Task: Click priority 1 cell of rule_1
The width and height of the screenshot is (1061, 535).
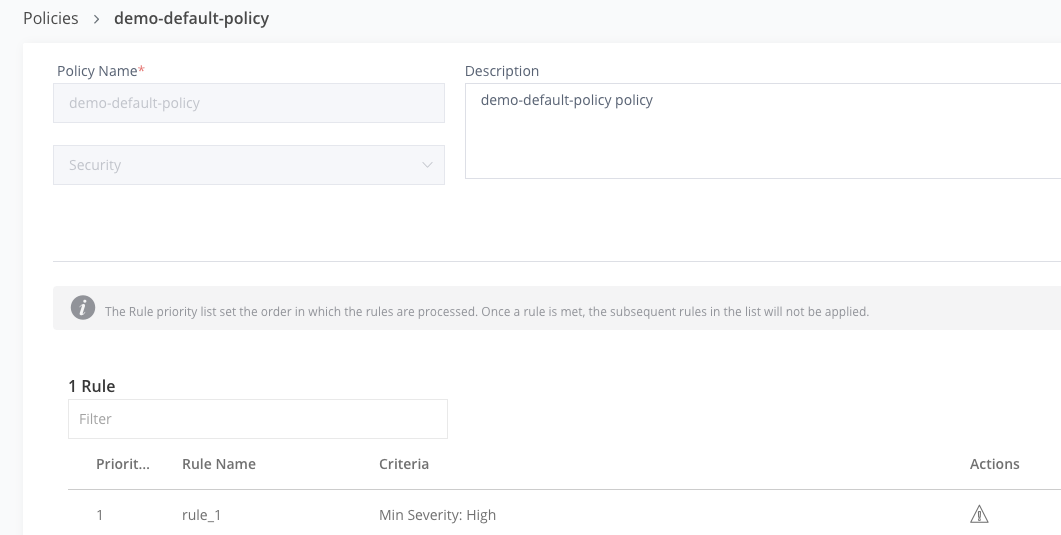Action: (x=100, y=515)
